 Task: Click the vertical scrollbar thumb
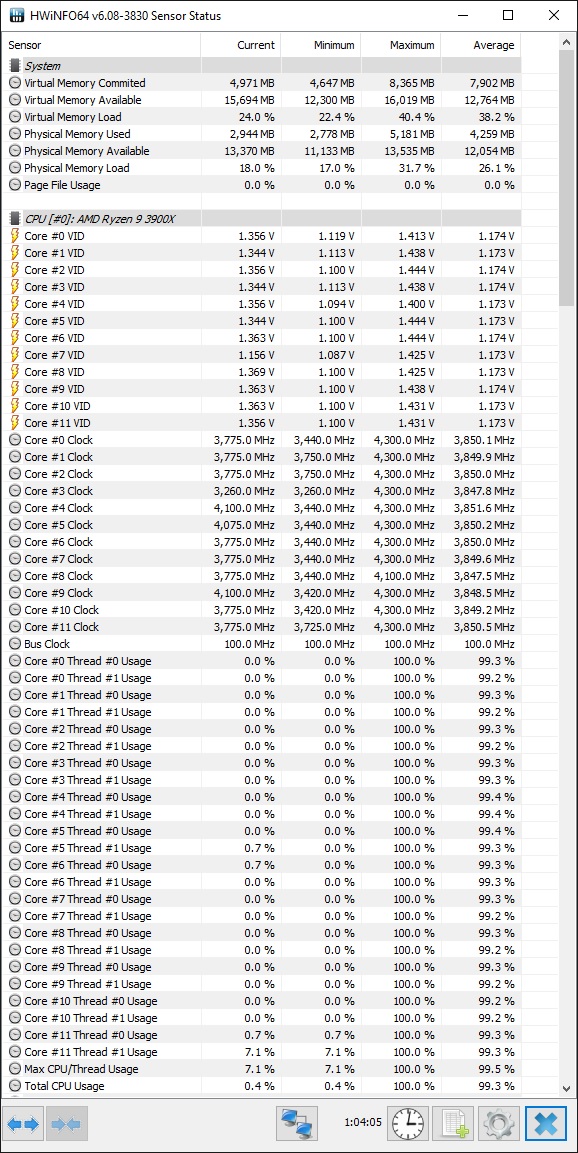(x=566, y=178)
